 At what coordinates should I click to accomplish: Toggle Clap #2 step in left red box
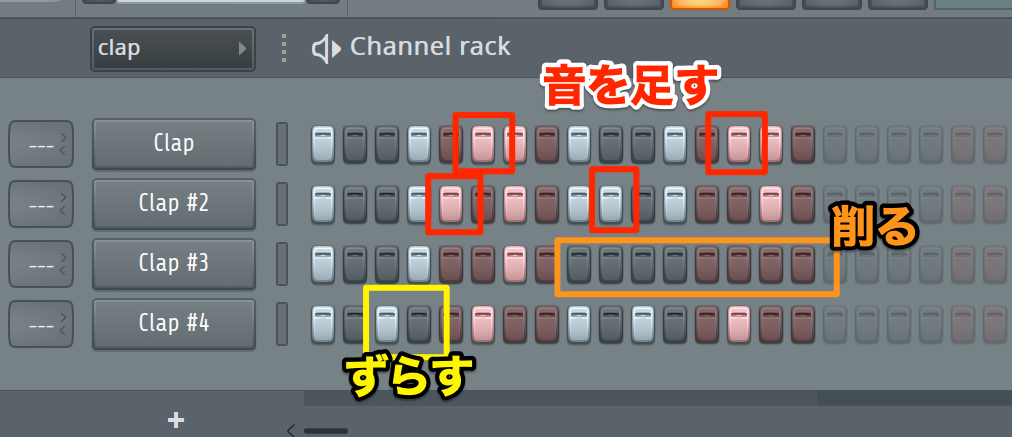[x=450, y=203]
